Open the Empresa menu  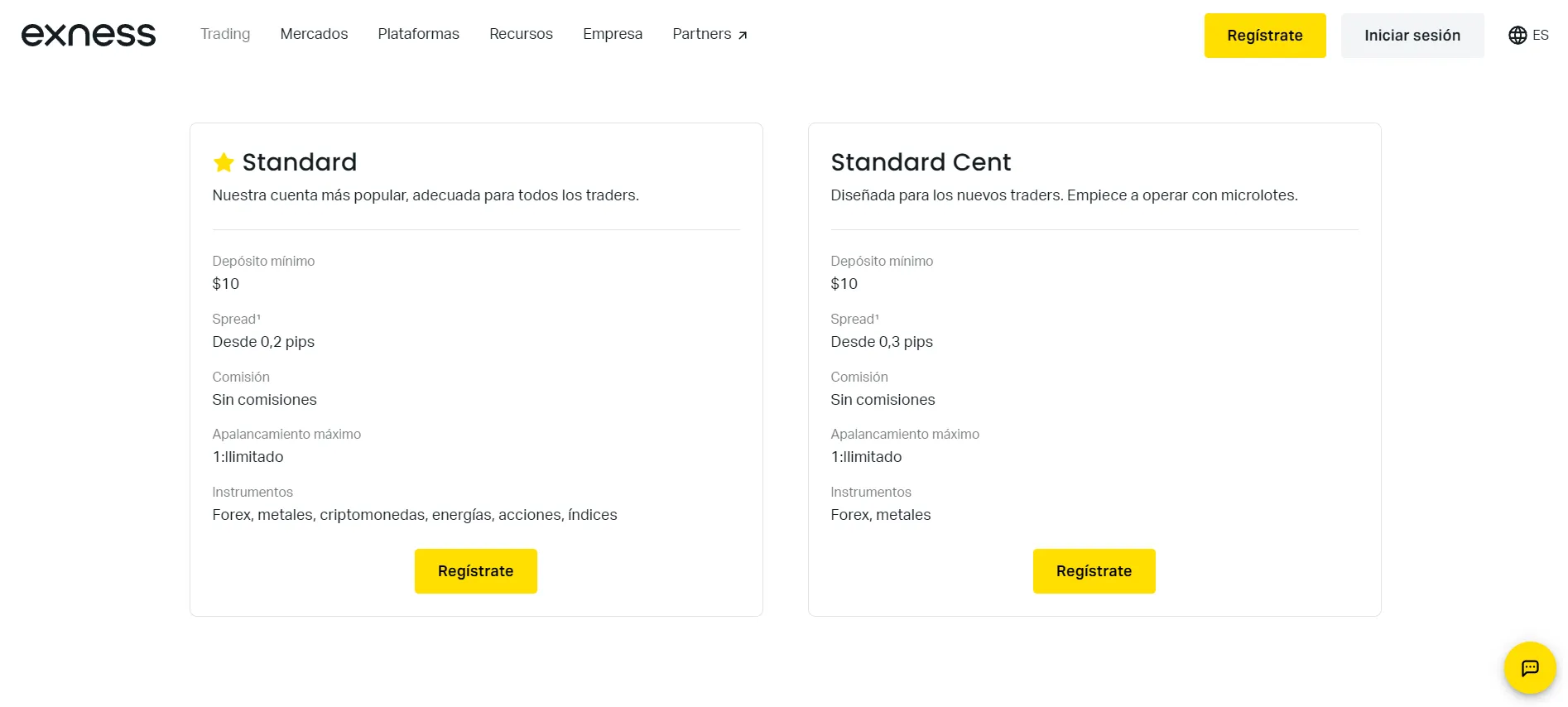(613, 34)
